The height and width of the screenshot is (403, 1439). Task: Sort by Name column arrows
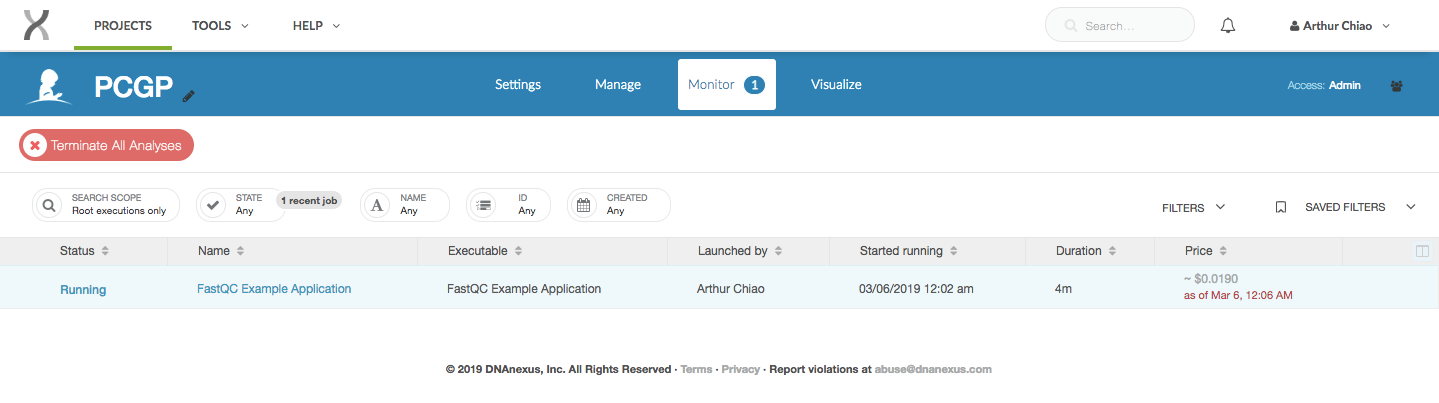pos(240,251)
